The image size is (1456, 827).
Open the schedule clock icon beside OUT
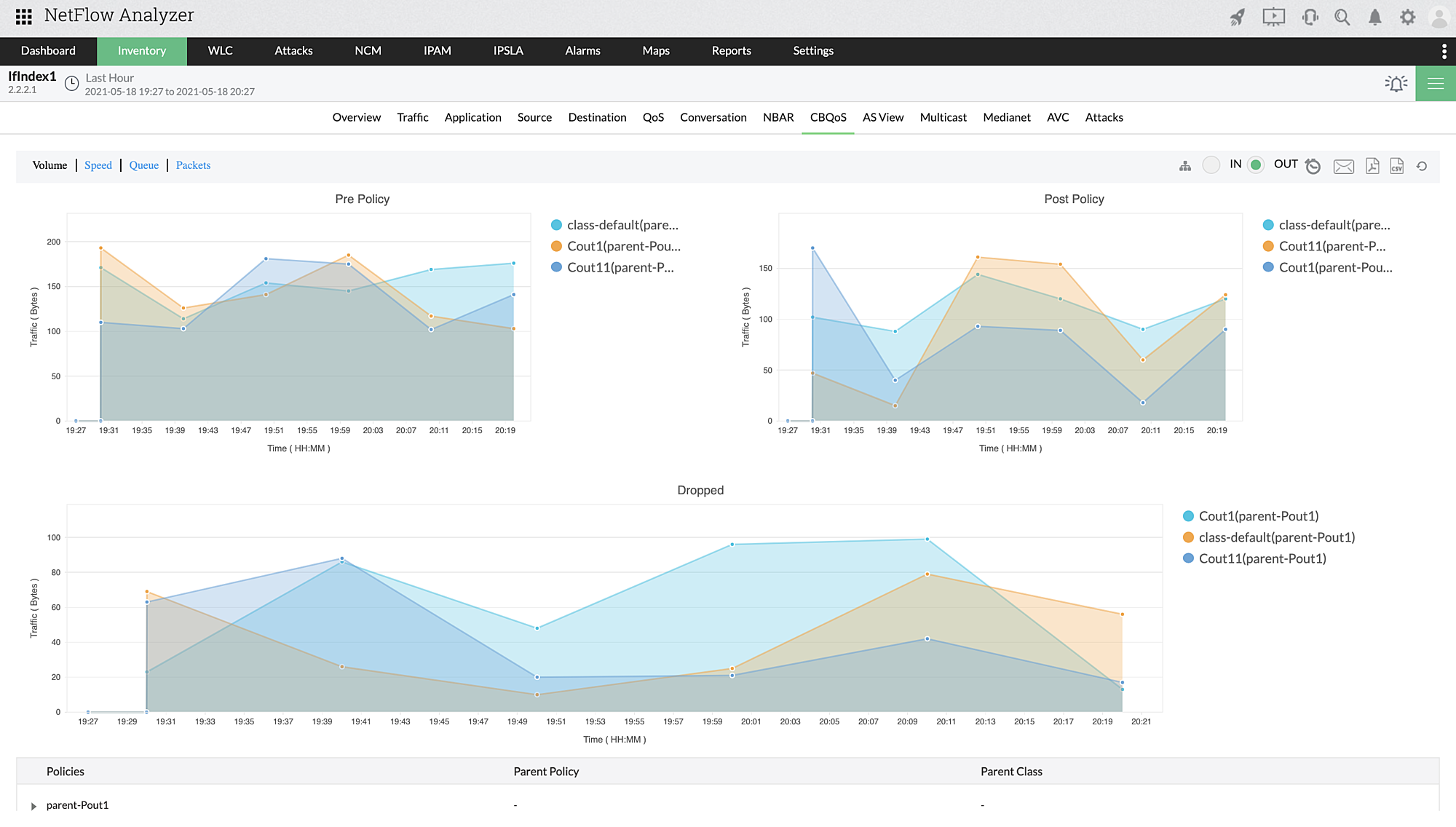click(x=1313, y=166)
